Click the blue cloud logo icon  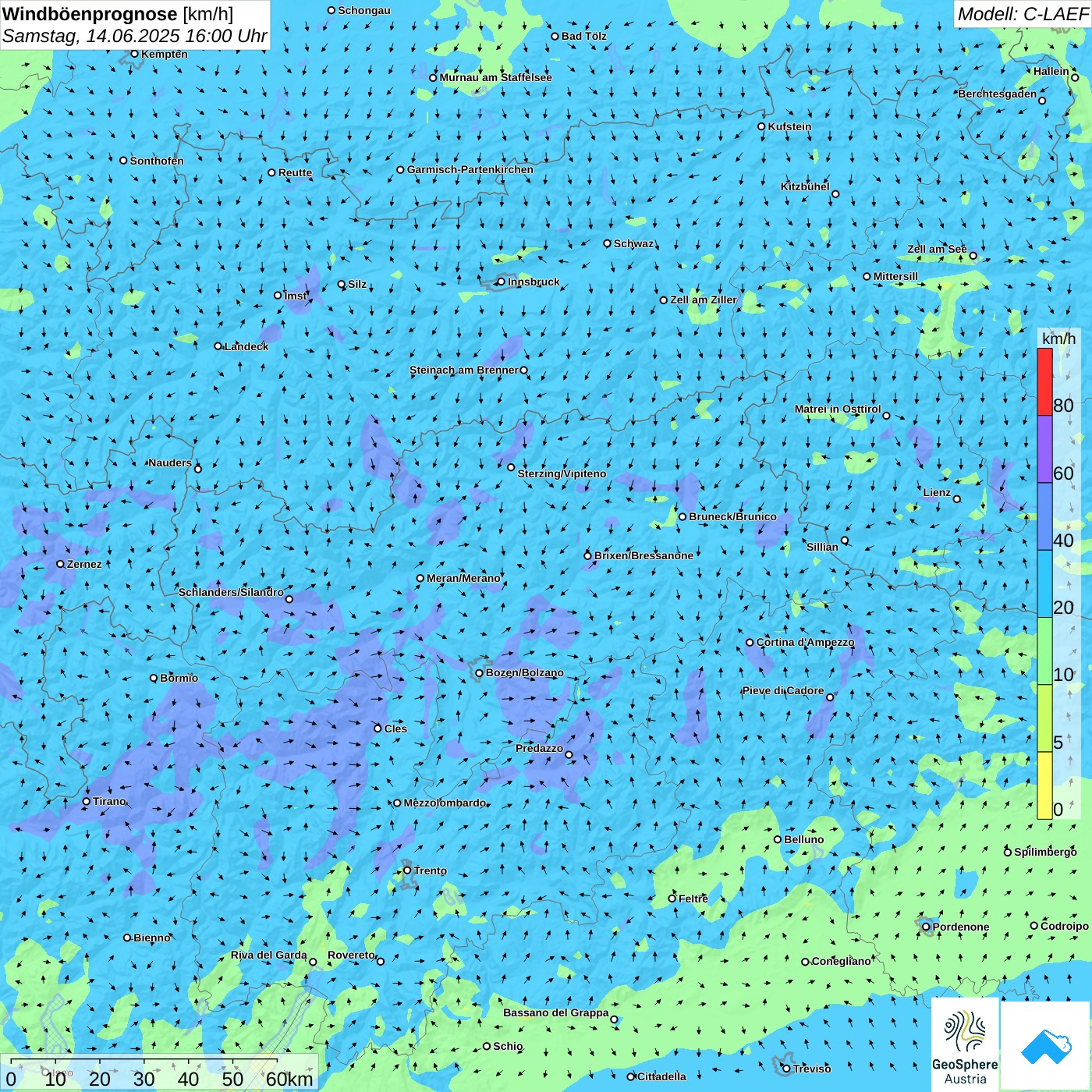(x=1045, y=1046)
